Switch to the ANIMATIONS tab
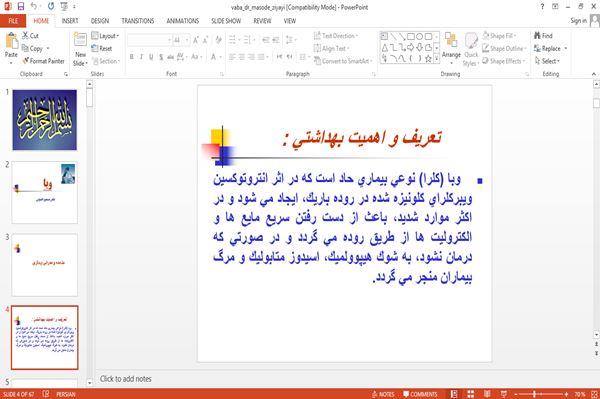Screen dimensions: 600x399 (183, 21)
